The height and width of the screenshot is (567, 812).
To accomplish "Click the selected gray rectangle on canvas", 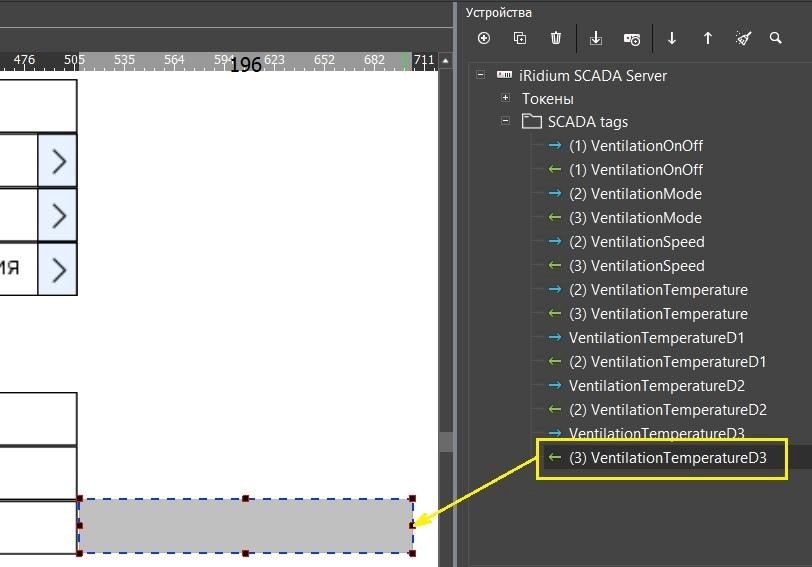I will coord(246,526).
